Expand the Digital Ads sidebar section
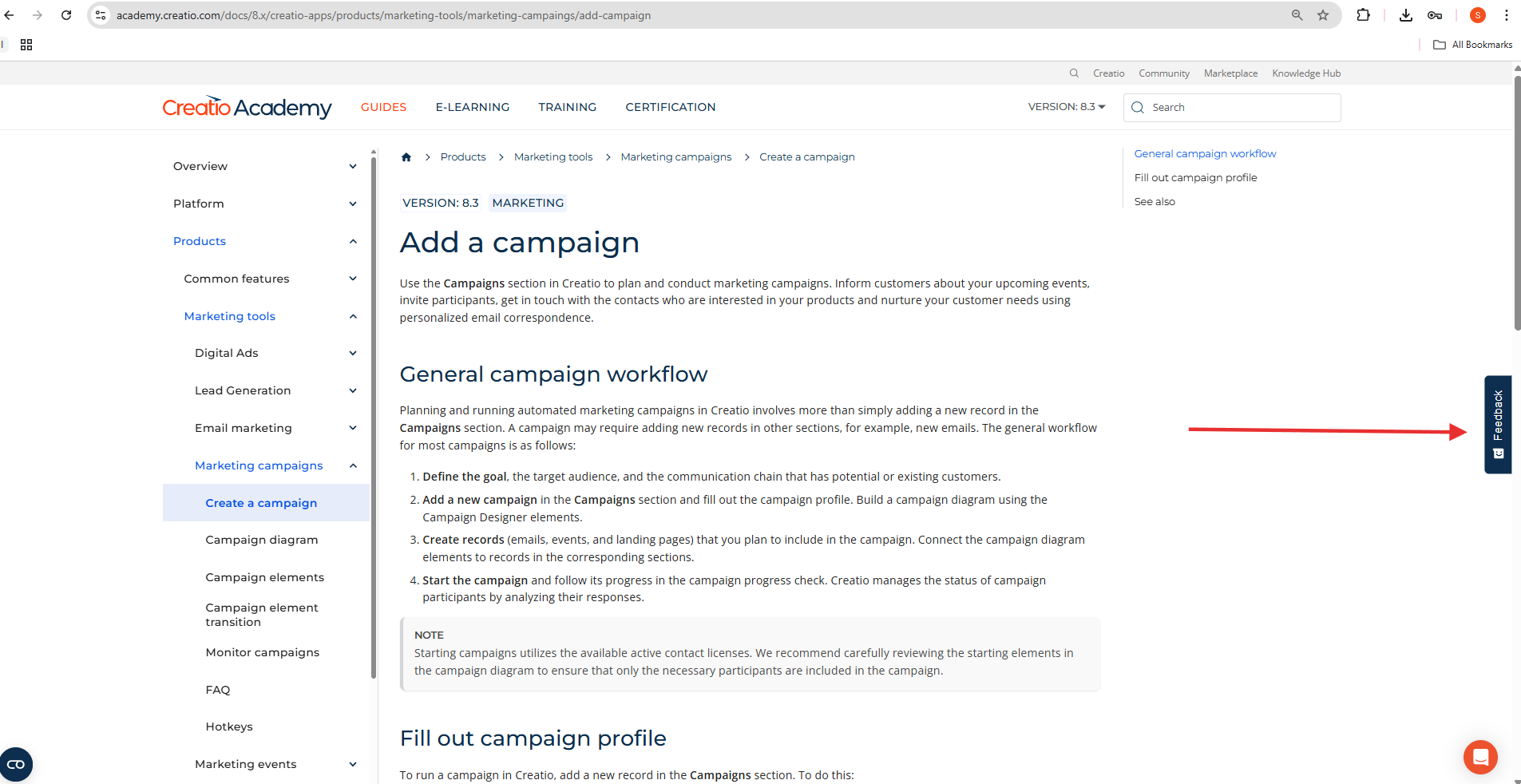Screen dimensions: 1521x784 click(352, 354)
